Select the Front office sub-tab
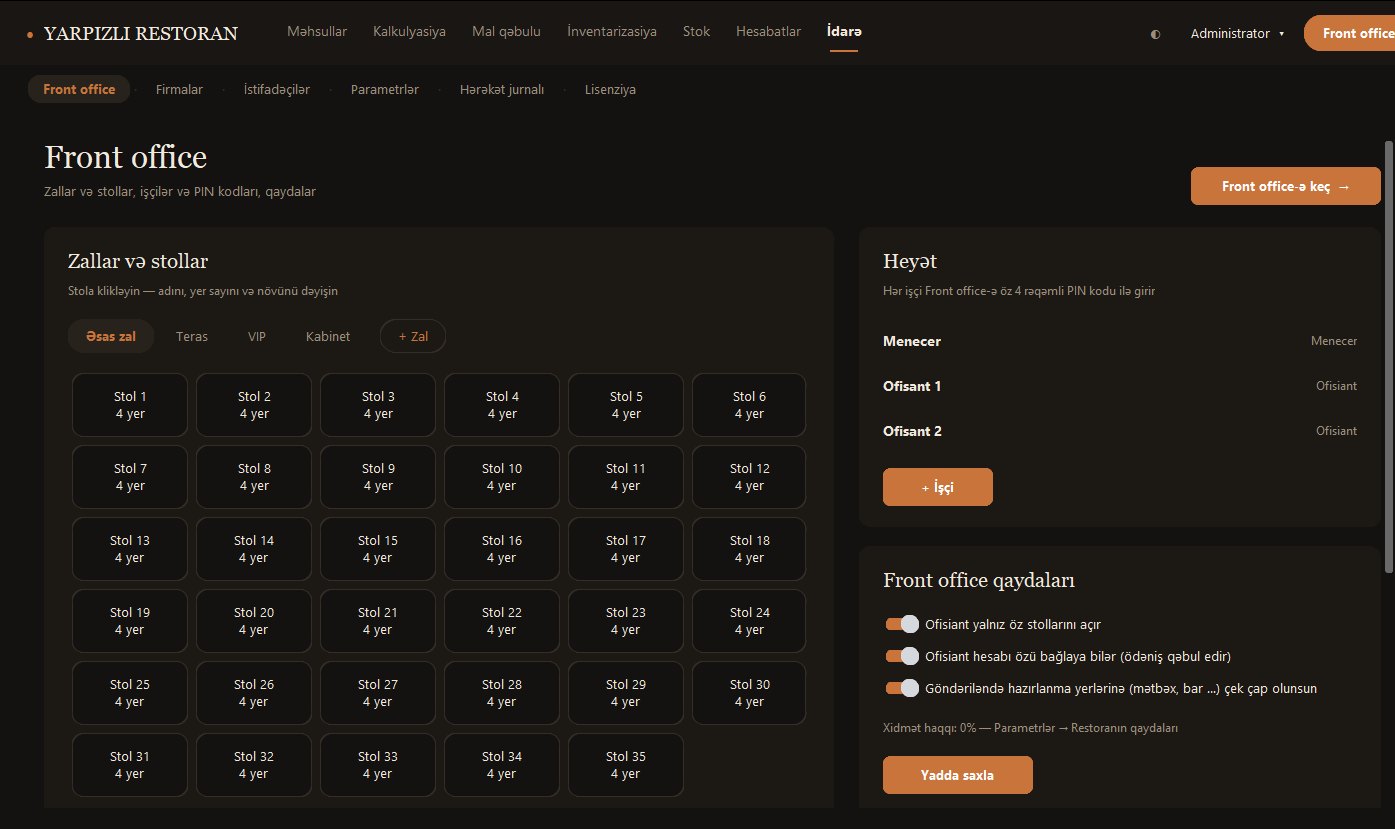1395x829 pixels. pos(79,89)
